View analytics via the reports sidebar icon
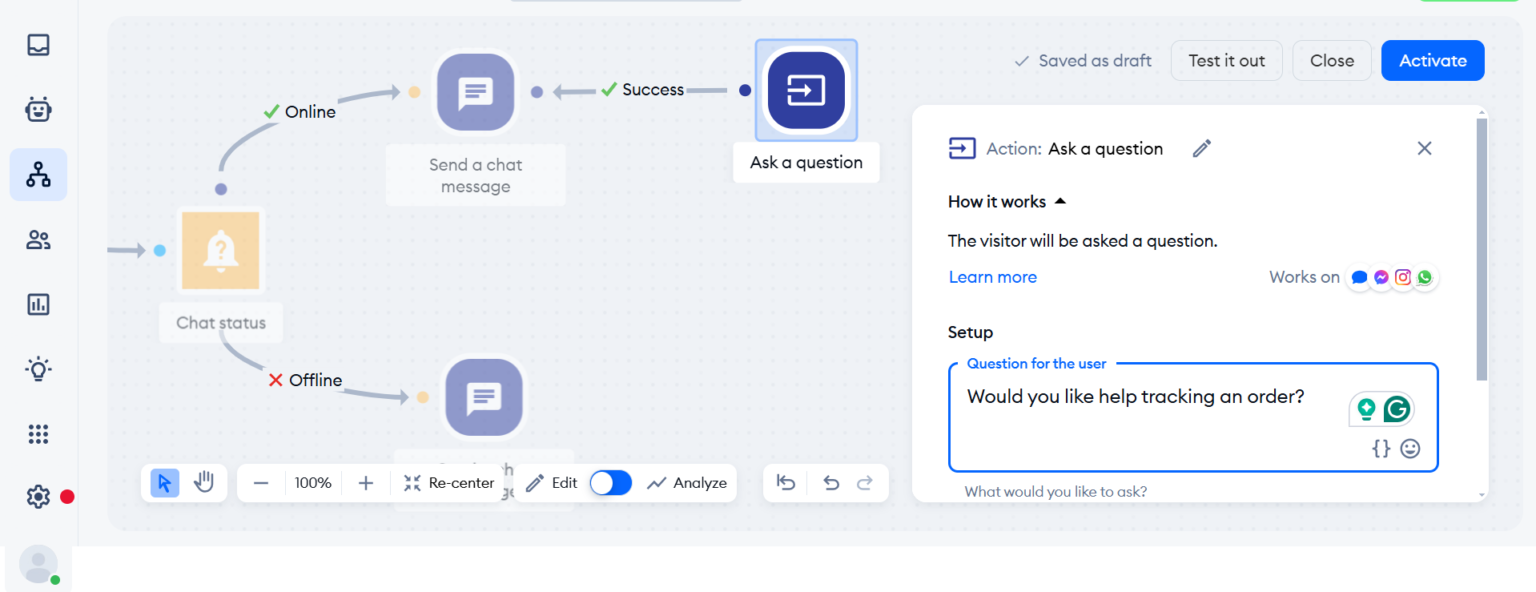The height and width of the screenshot is (592, 1536). click(38, 304)
